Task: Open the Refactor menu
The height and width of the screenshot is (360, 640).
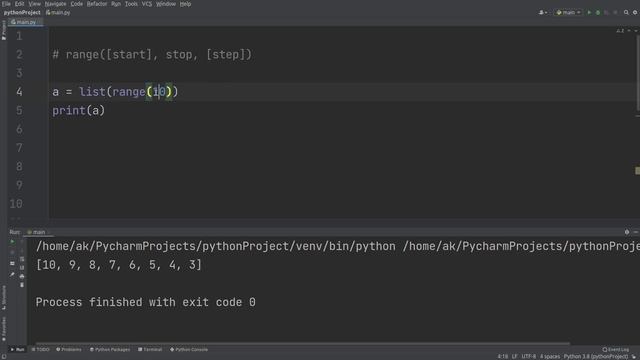Action: [x=97, y=4]
